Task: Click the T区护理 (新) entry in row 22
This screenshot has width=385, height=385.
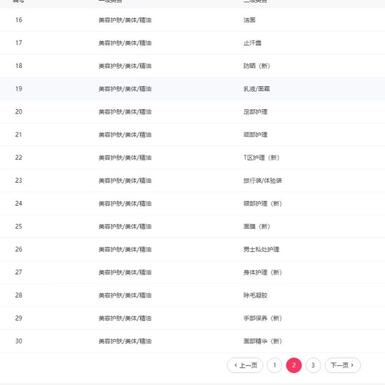Action: pos(261,158)
